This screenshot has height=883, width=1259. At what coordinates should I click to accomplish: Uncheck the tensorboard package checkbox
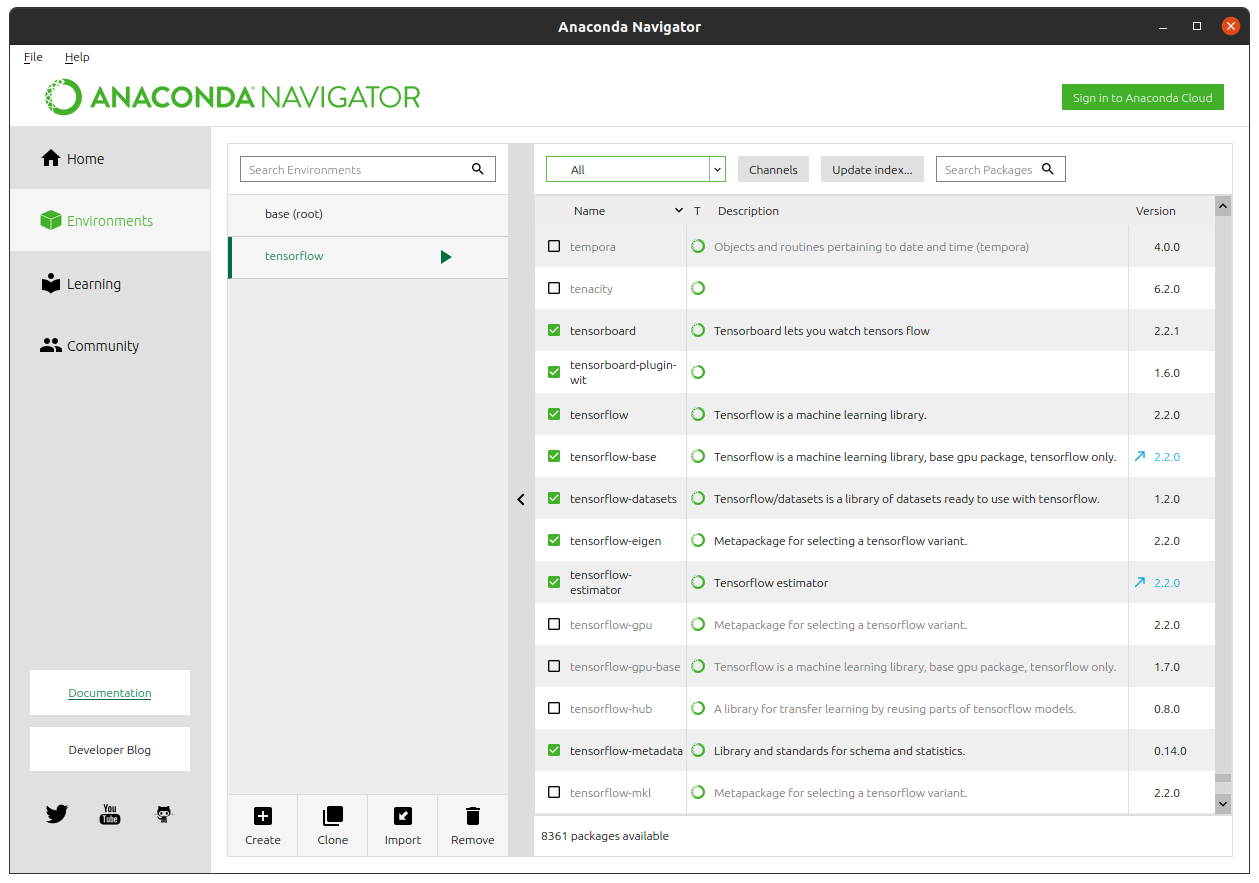(x=554, y=330)
